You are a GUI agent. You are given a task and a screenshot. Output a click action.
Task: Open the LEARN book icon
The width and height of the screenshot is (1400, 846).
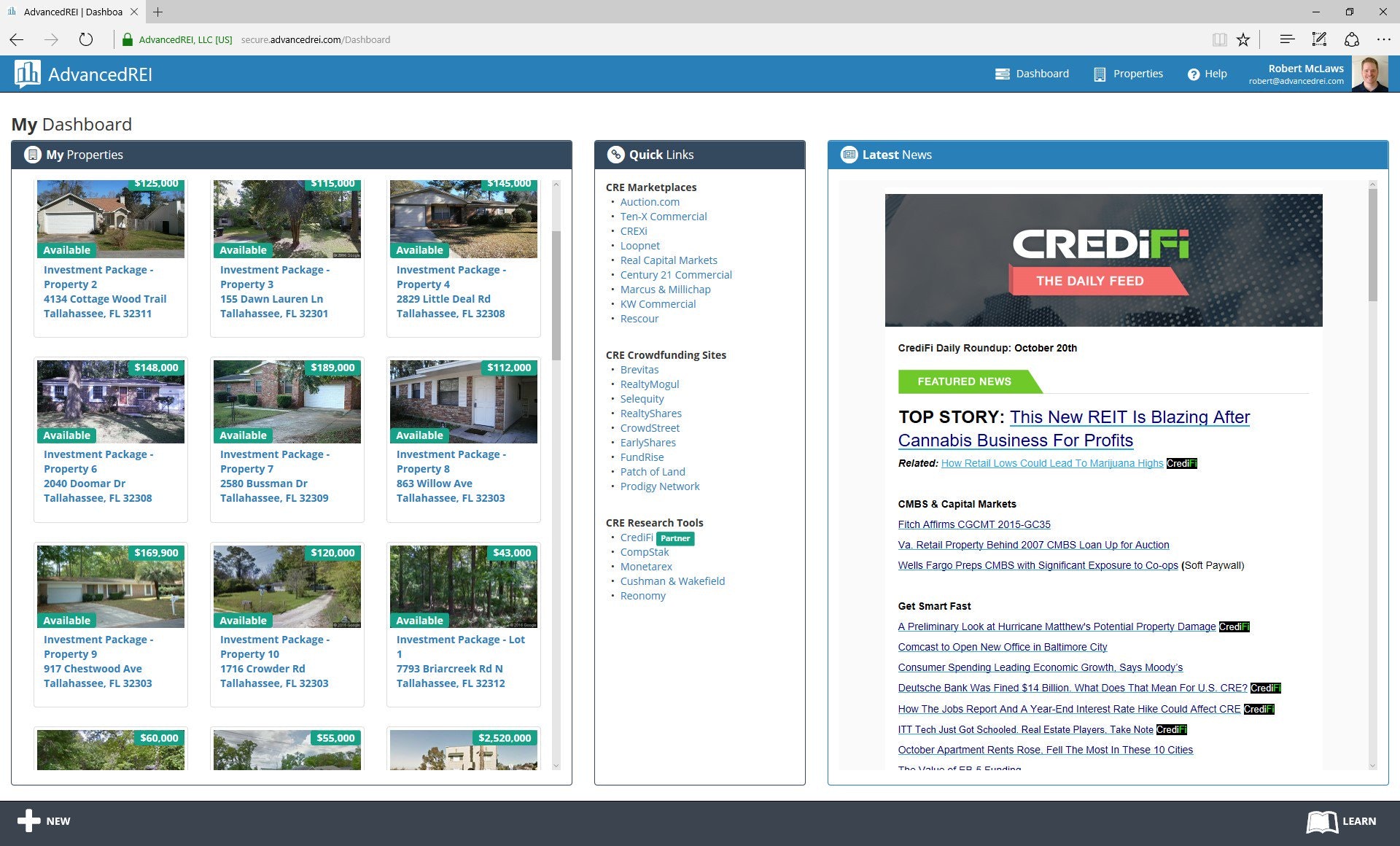coord(1321,821)
